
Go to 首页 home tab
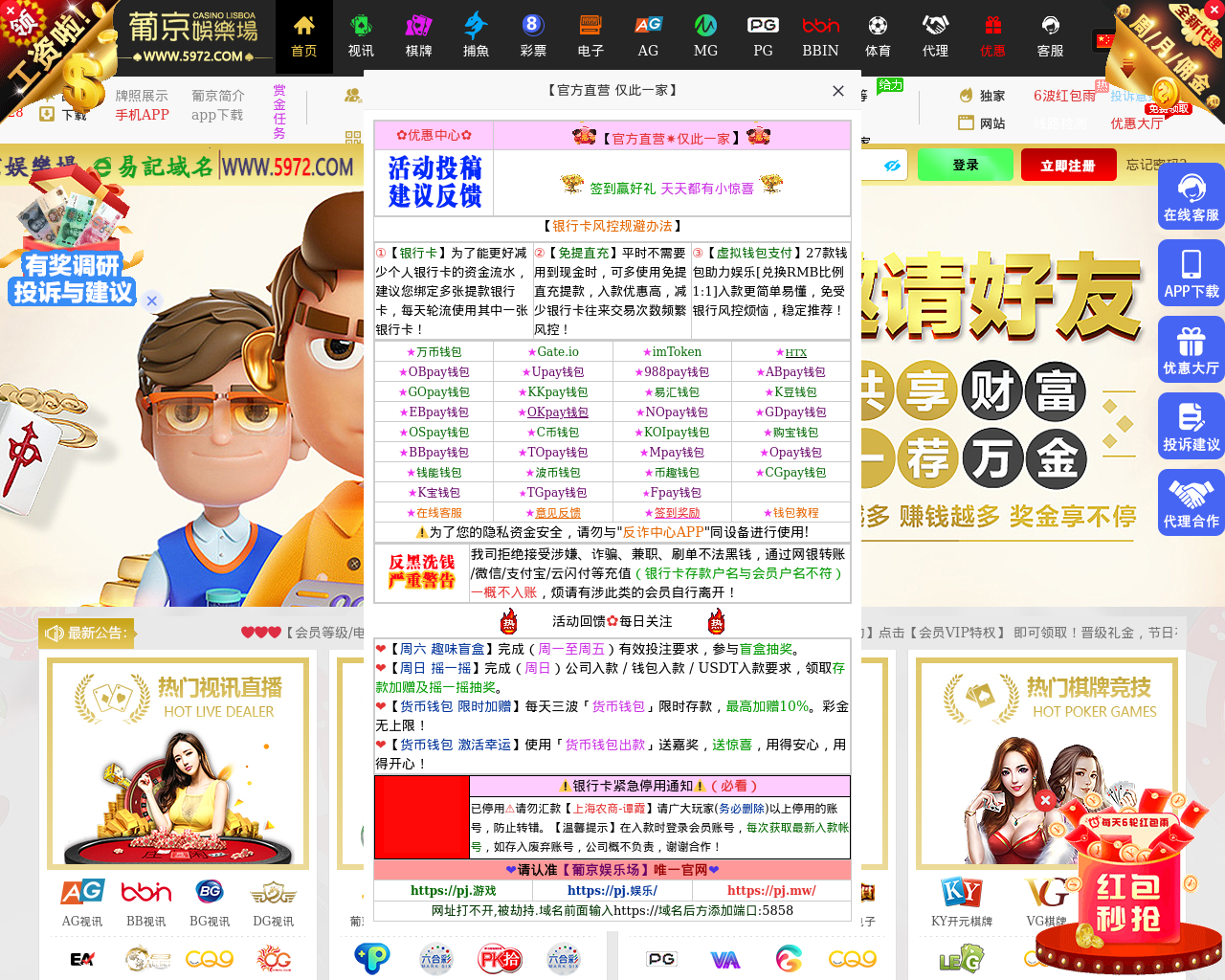[303, 36]
